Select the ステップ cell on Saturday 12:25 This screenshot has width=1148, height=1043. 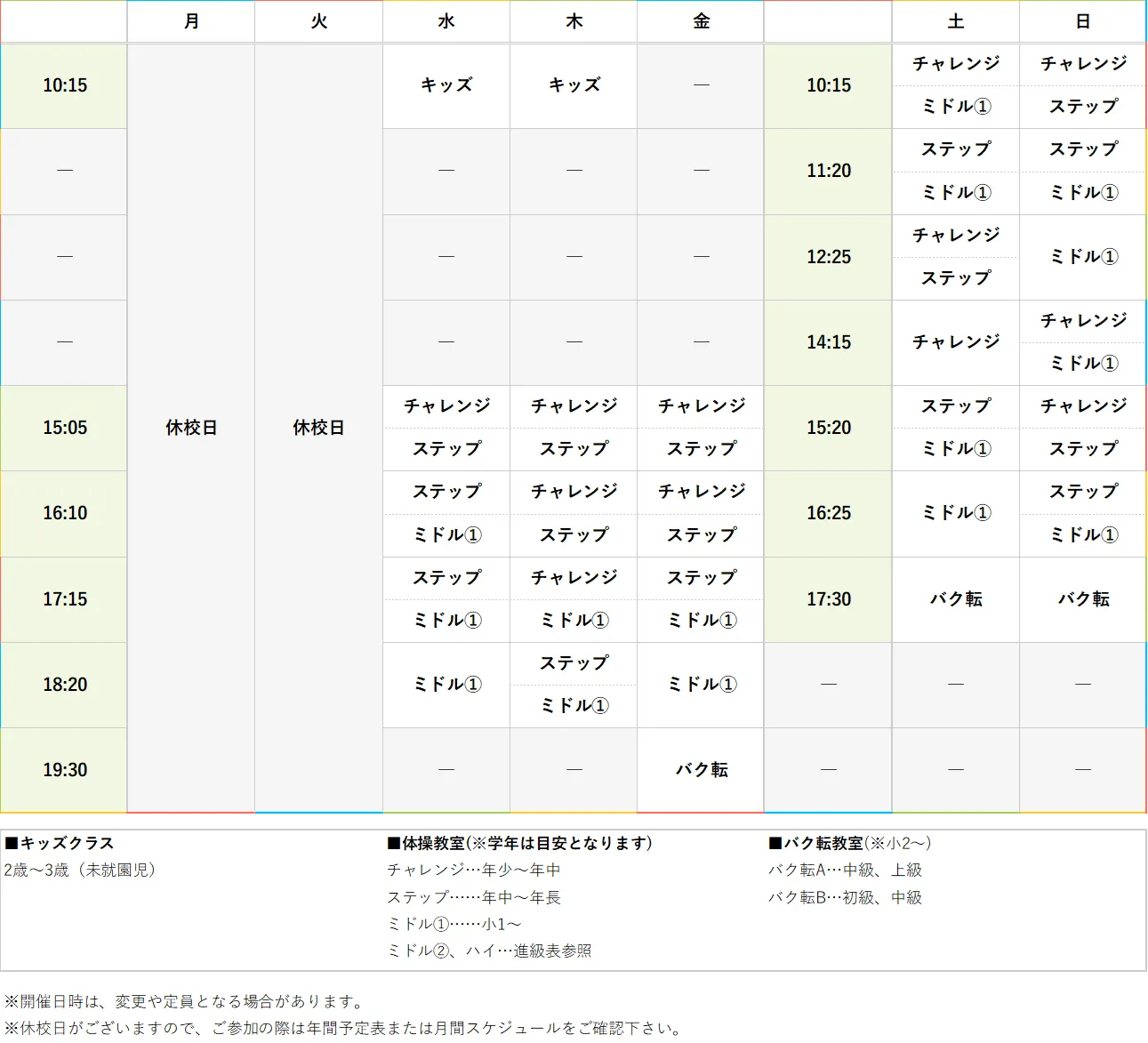pos(955,278)
